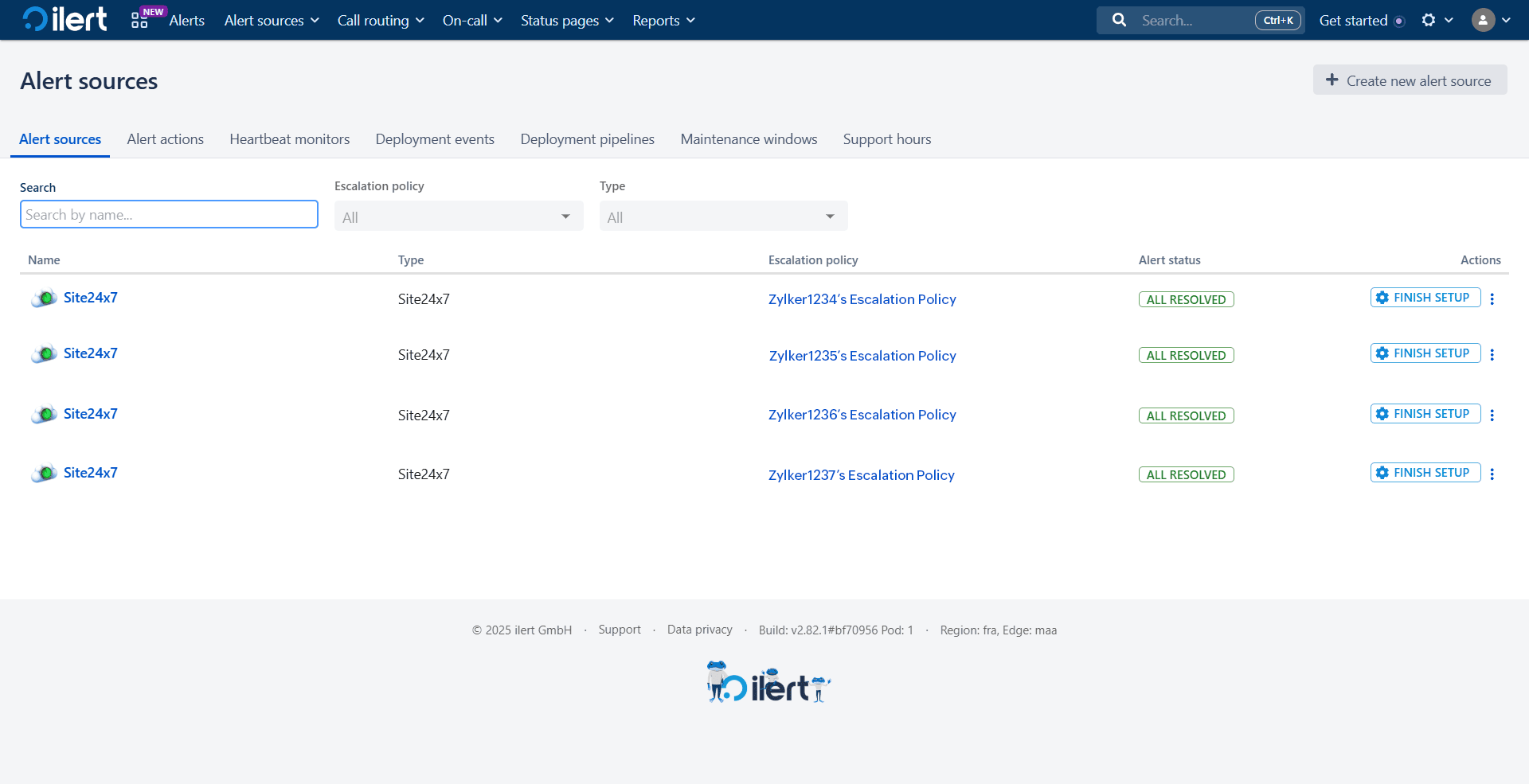The height and width of the screenshot is (784, 1529).
Task: Click Get started in header
Action: (1353, 21)
